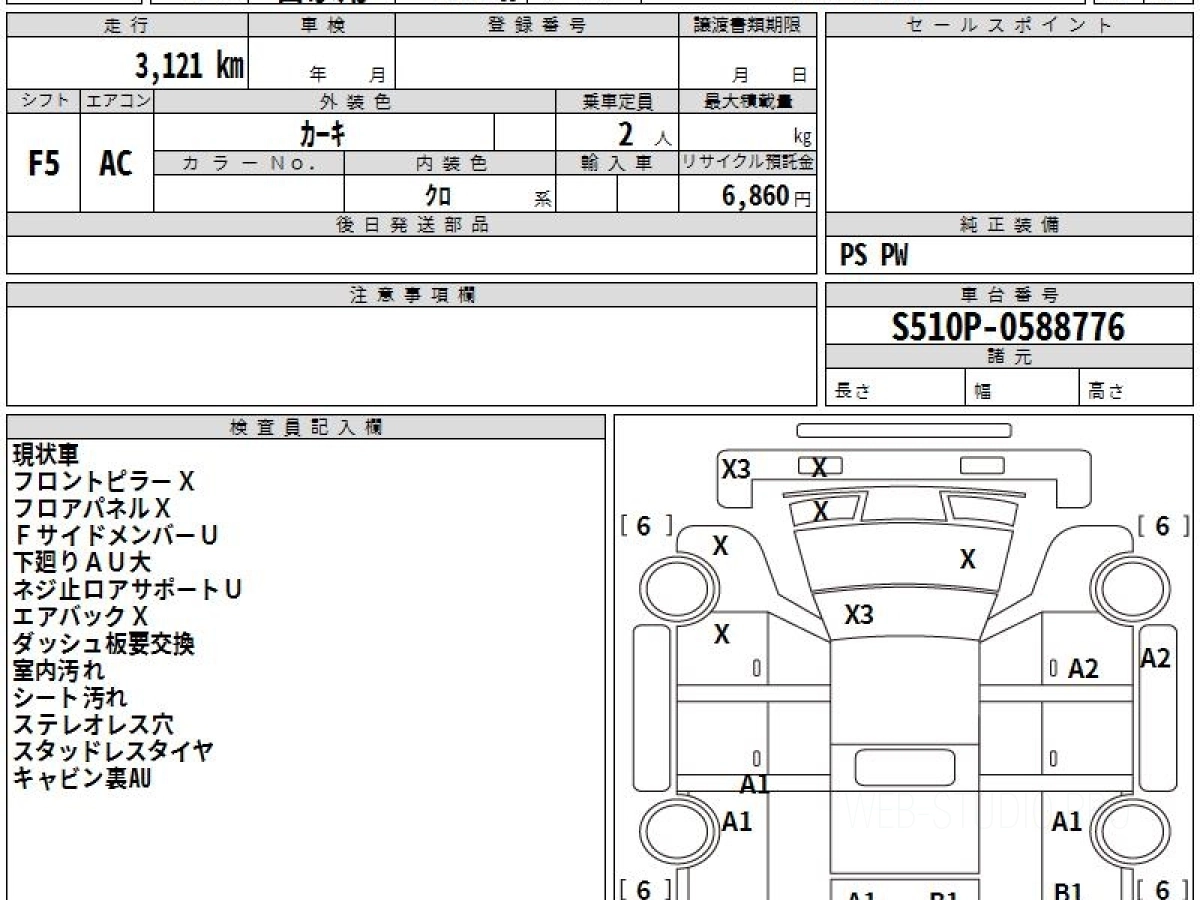Select the note ステレオレス穴
Image resolution: width=1200 pixels, height=900 pixels.
[93, 725]
